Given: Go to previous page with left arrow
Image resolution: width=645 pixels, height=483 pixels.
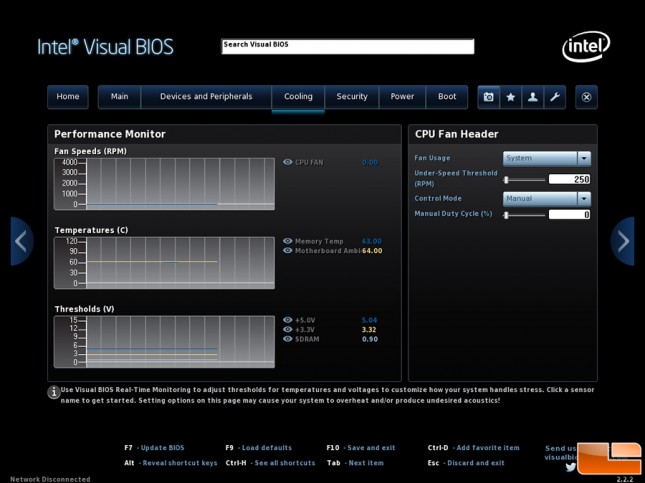Looking at the screenshot, I should click(x=21, y=241).
